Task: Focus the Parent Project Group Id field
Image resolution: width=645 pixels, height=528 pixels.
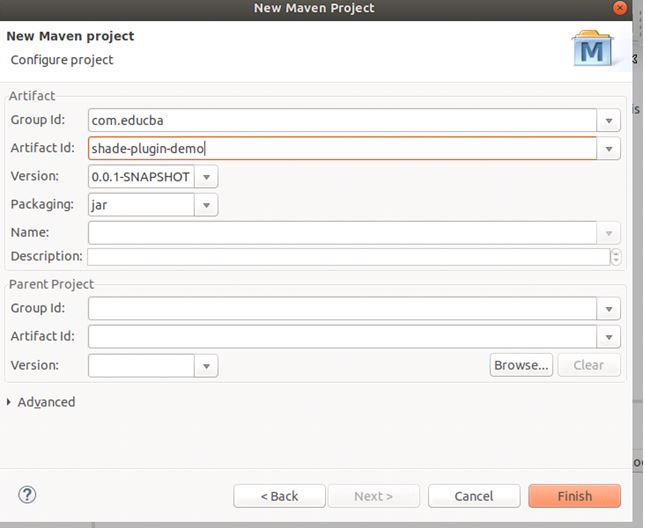Action: (x=342, y=309)
